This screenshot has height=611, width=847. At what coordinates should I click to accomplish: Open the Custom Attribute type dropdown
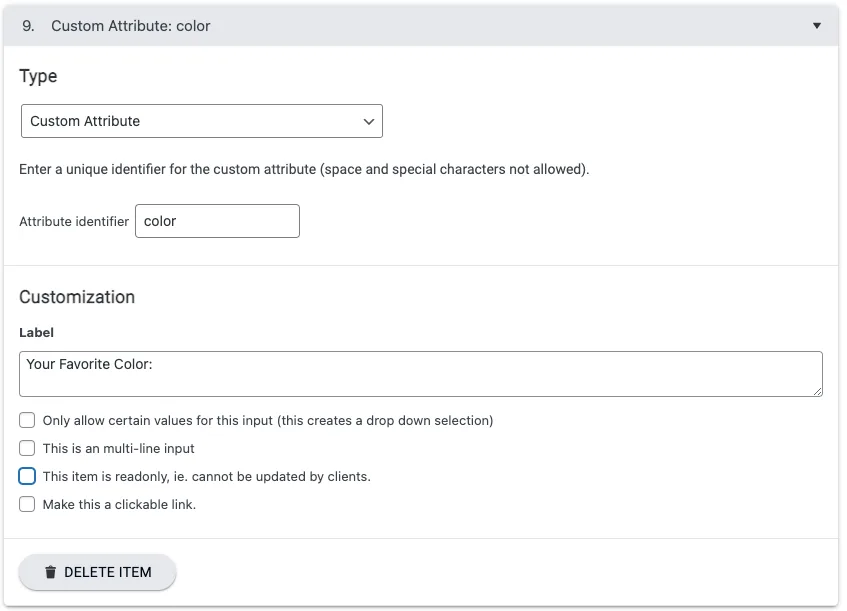[200, 121]
